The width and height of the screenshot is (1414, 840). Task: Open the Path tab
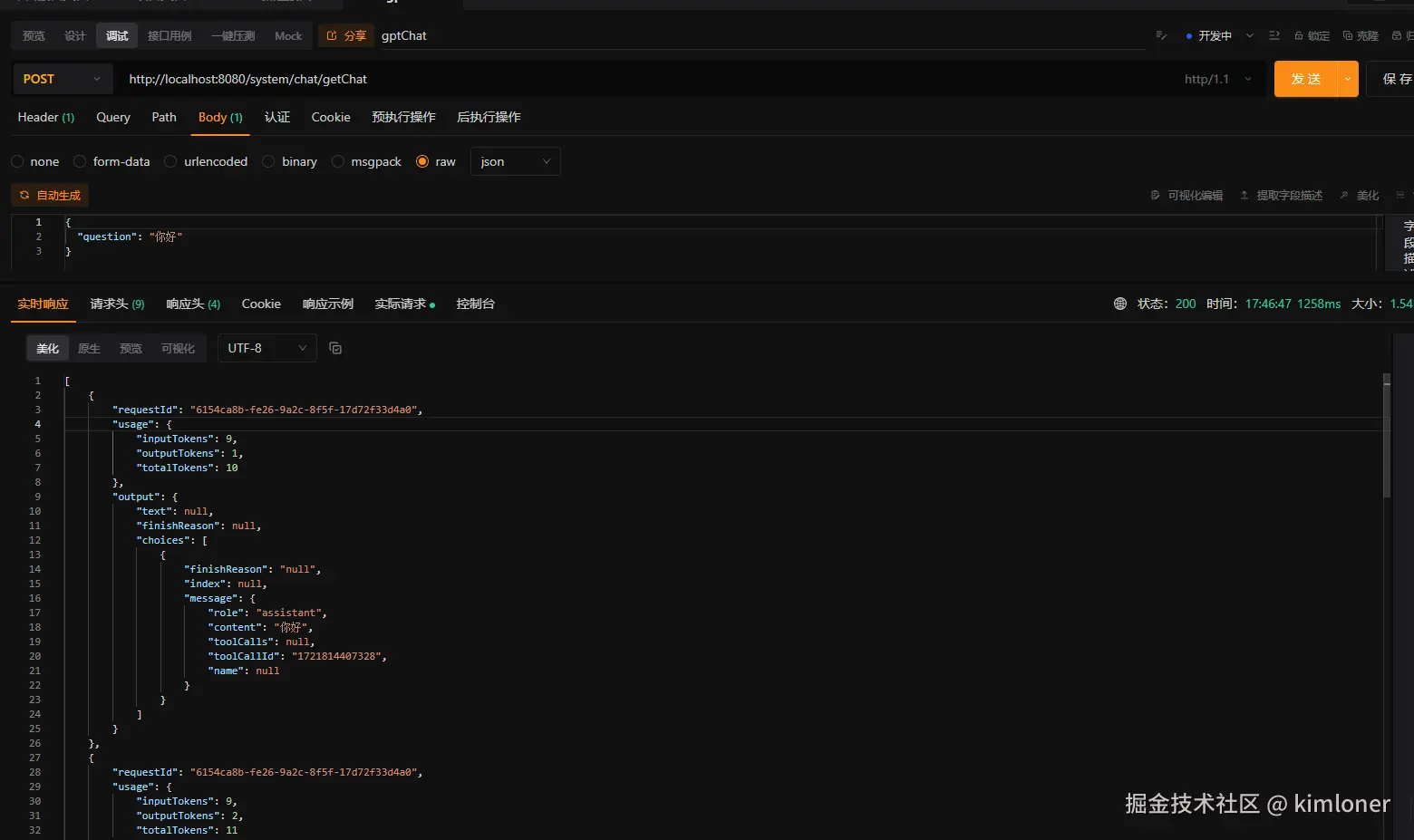tap(164, 117)
